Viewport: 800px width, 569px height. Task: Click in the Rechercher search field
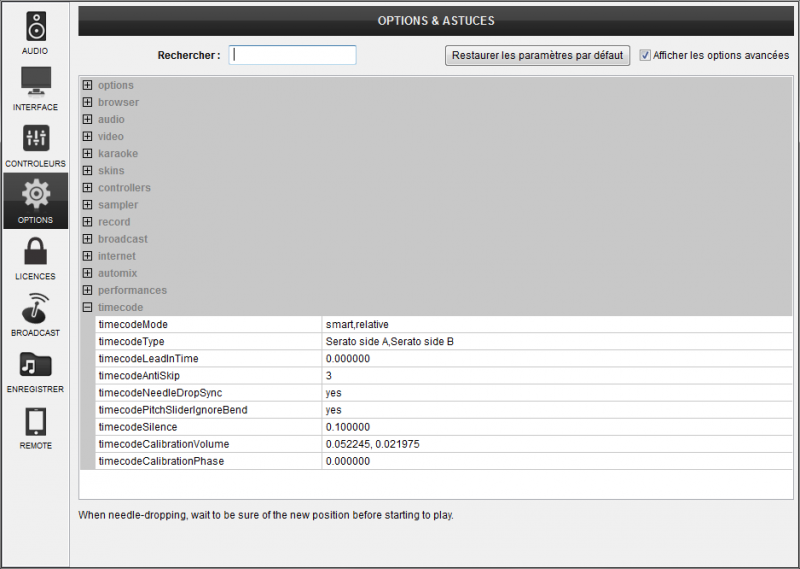292,56
